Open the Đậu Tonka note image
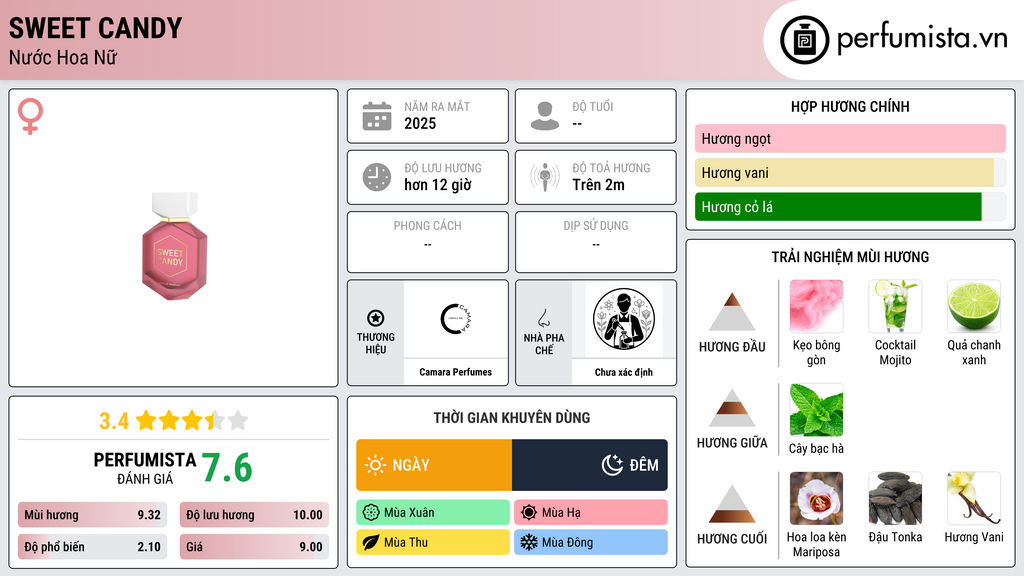The image size is (1024, 576). pyautogui.click(x=895, y=498)
